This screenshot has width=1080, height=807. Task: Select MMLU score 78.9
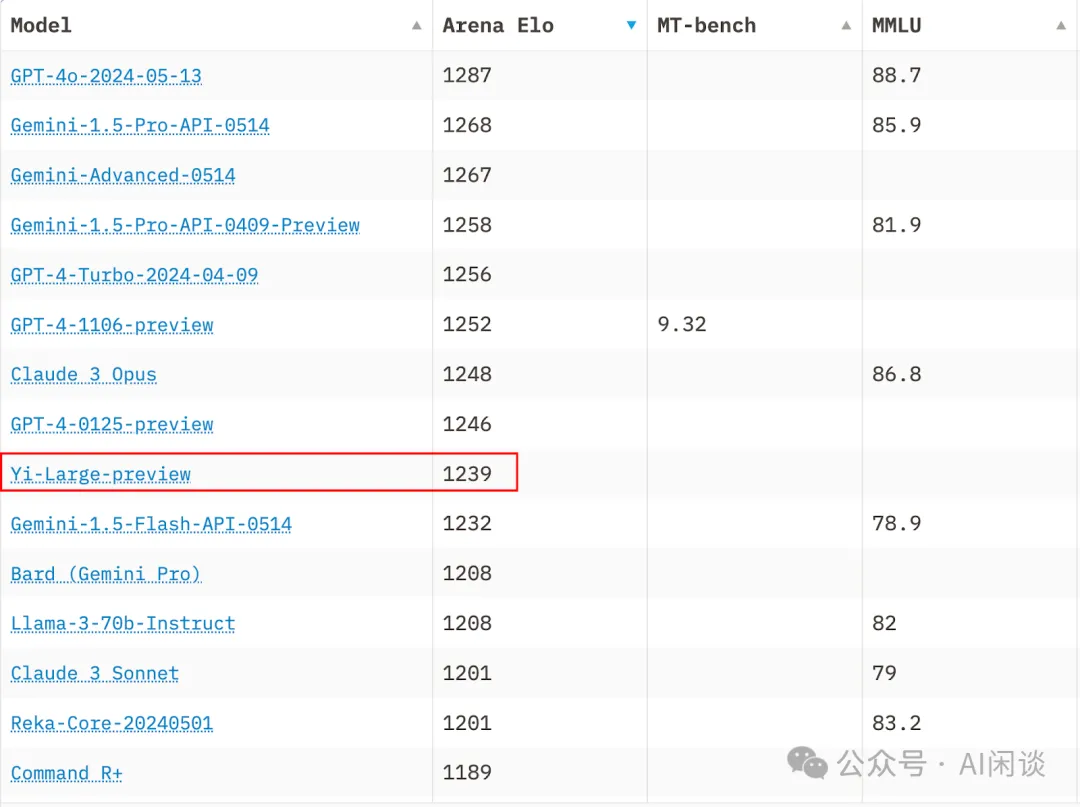(897, 523)
